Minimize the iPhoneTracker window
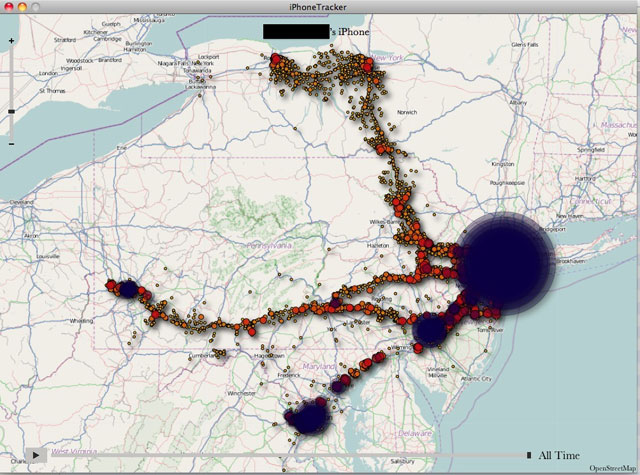The height and width of the screenshot is (475, 640). tap(22, 7)
